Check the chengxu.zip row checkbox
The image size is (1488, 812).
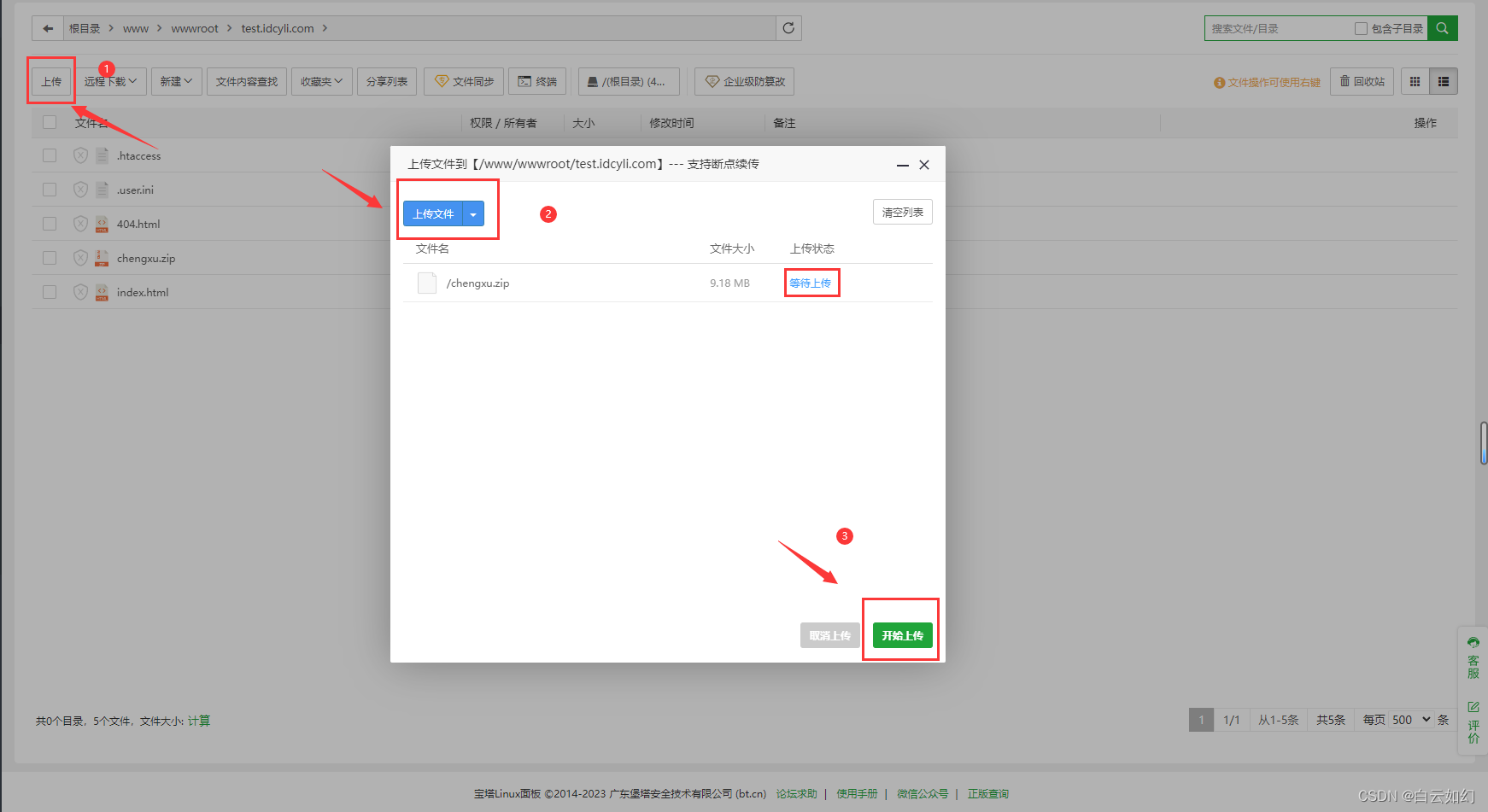coord(50,258)
